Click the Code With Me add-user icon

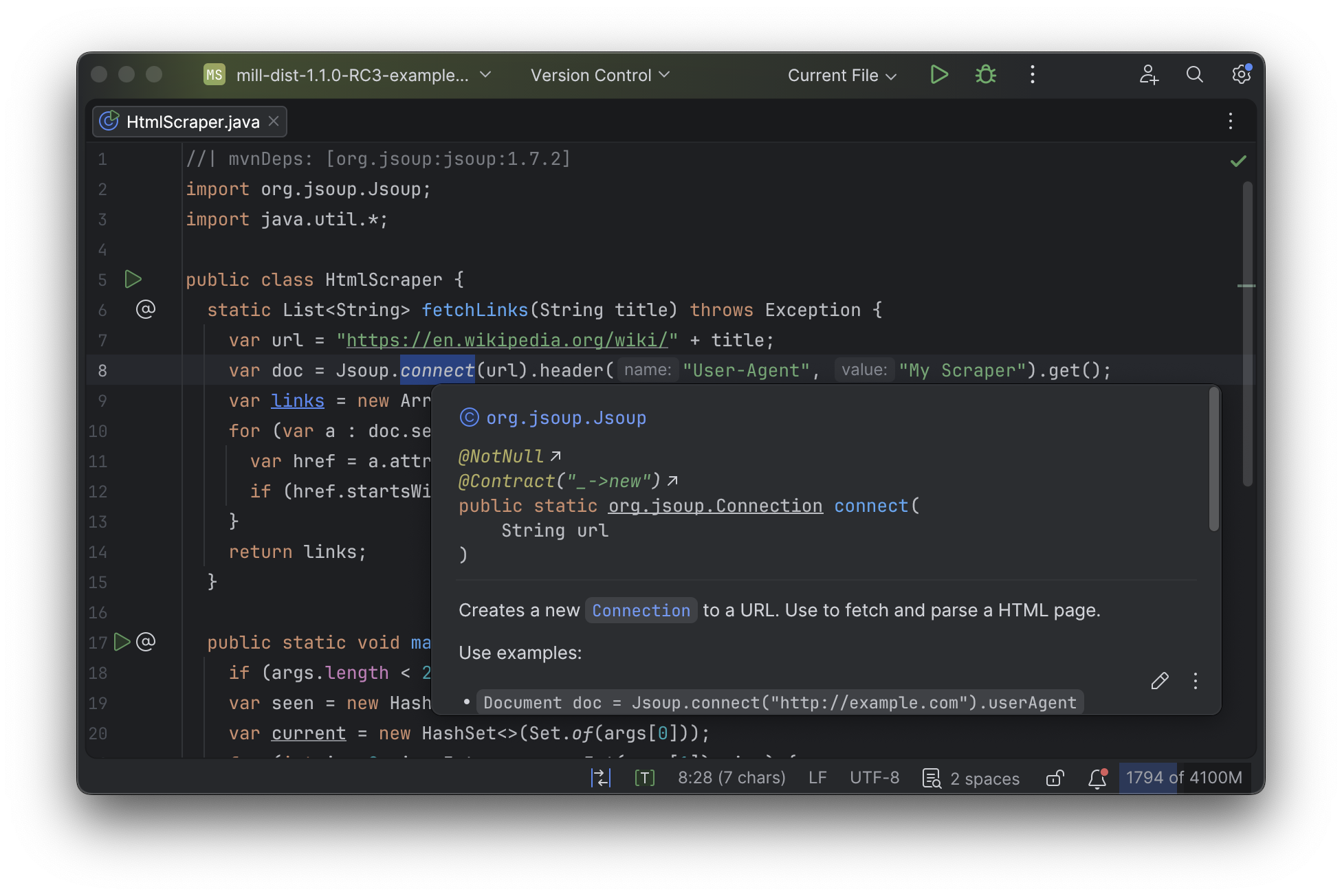[1148, 74]
